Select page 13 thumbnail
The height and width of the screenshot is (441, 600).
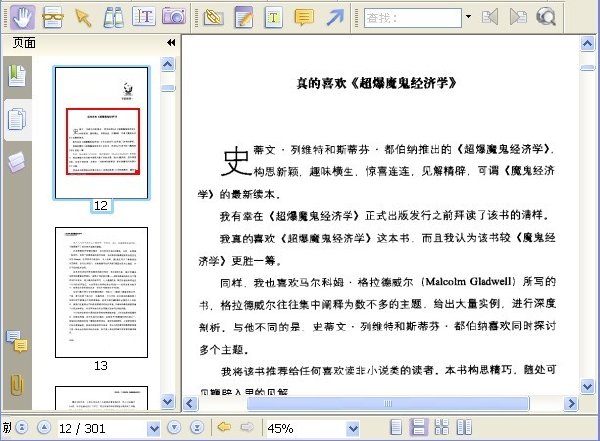tap(101, 292)
